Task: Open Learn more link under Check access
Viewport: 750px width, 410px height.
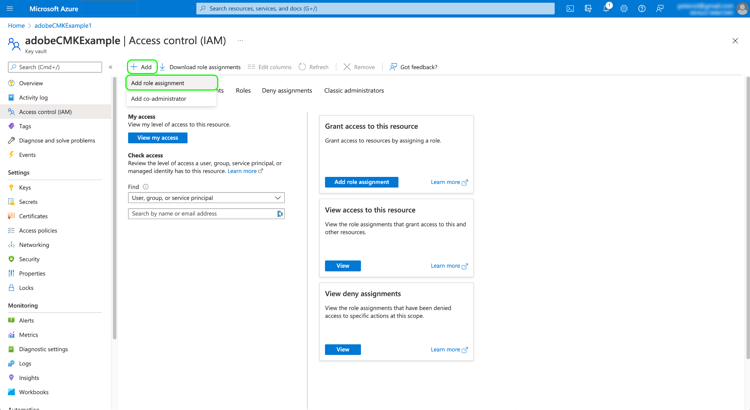Action: pyautogui.click(x=245, y=171)
